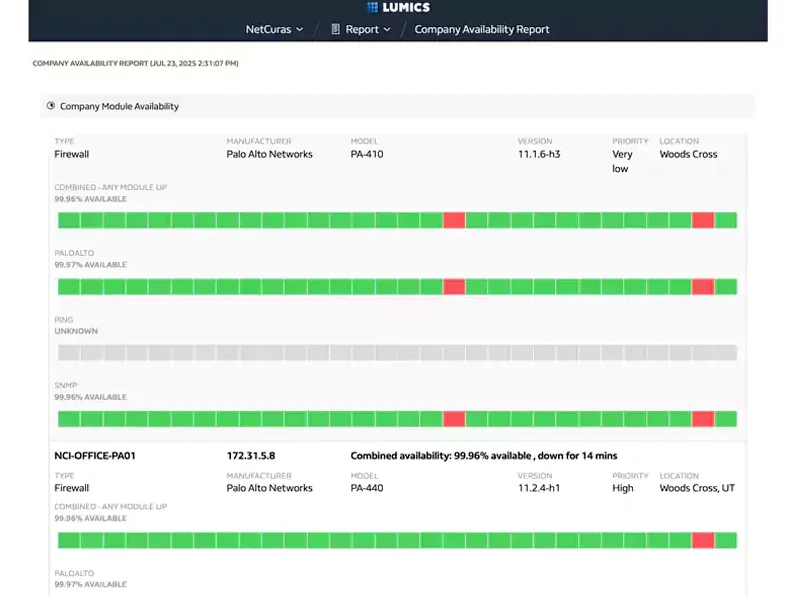795x596 pixels.
Task: Click the report timestamp heading text
Action: click(135, 63)
